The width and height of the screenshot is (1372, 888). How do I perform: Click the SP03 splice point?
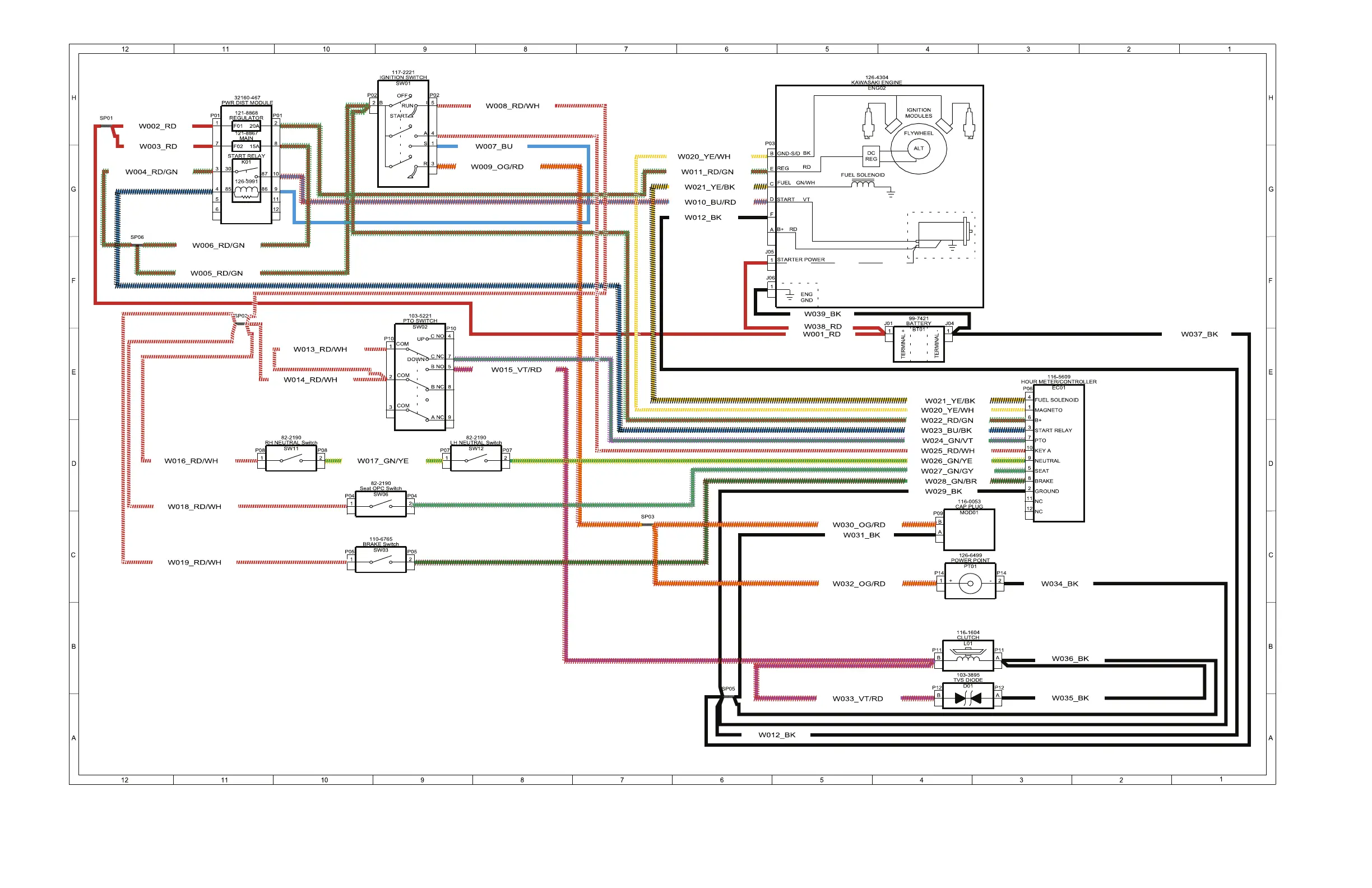pyautogui.click(x=647, y=524)
